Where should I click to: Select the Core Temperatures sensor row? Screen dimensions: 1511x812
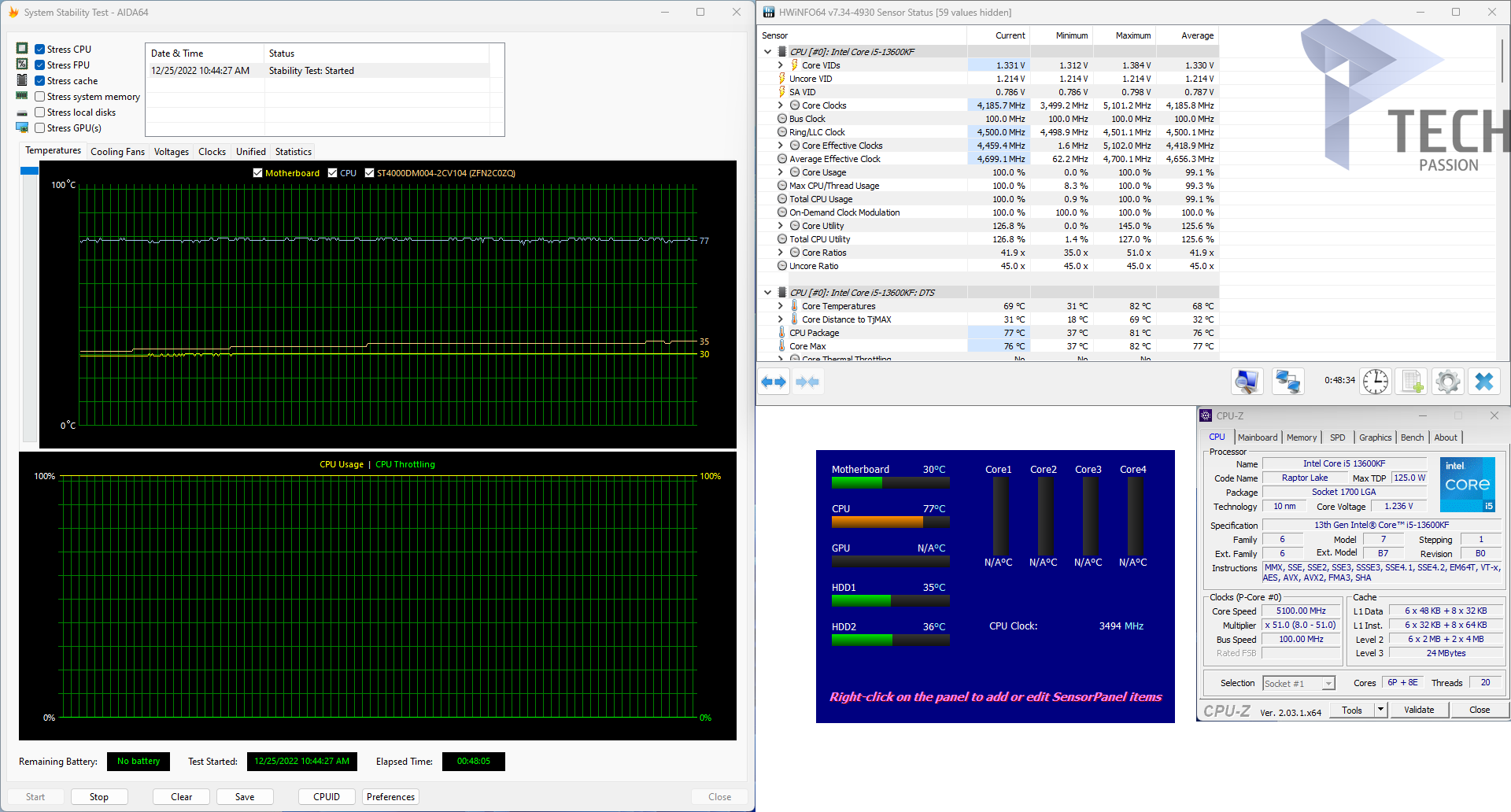pyautogui.click(x=838, y=306)
